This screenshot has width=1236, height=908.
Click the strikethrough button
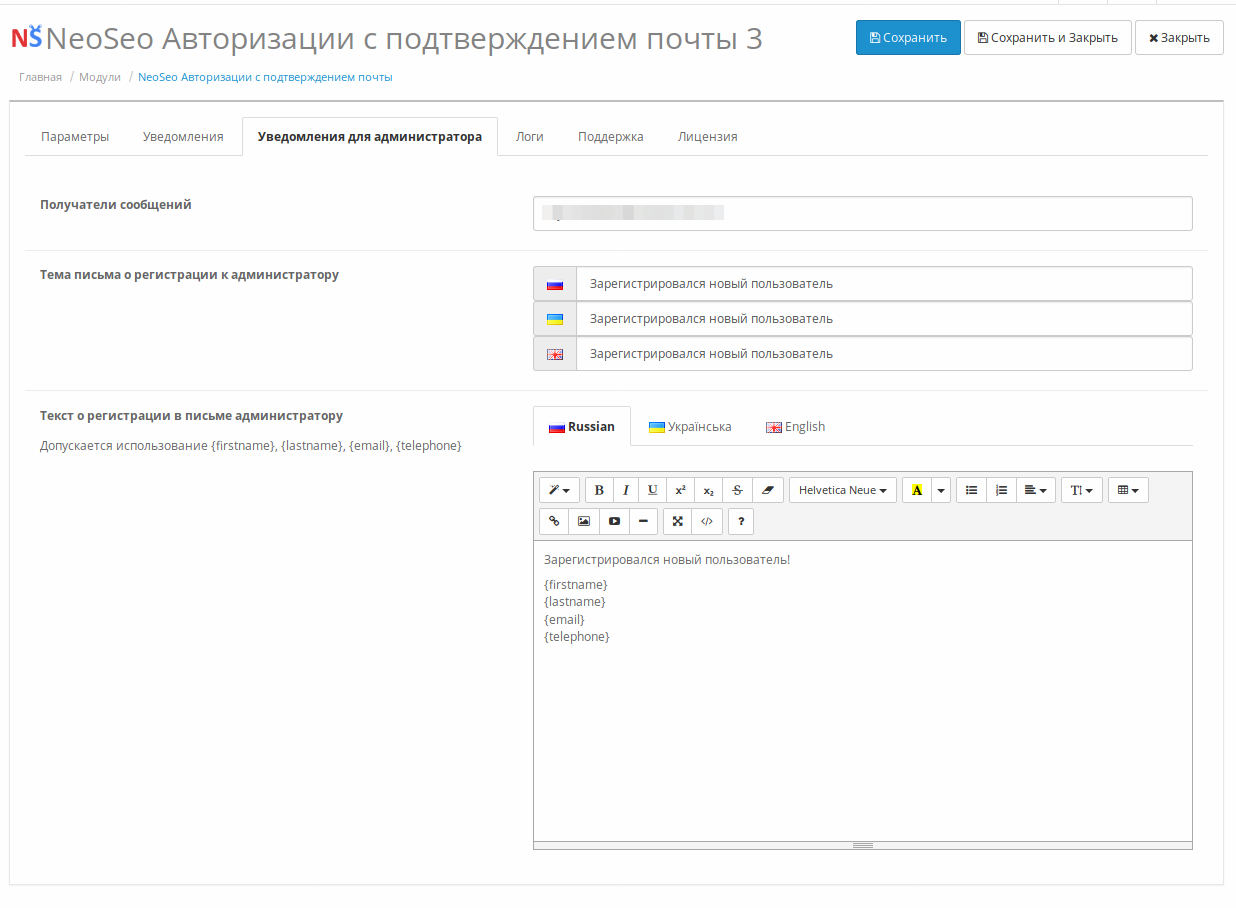(737, 490)
